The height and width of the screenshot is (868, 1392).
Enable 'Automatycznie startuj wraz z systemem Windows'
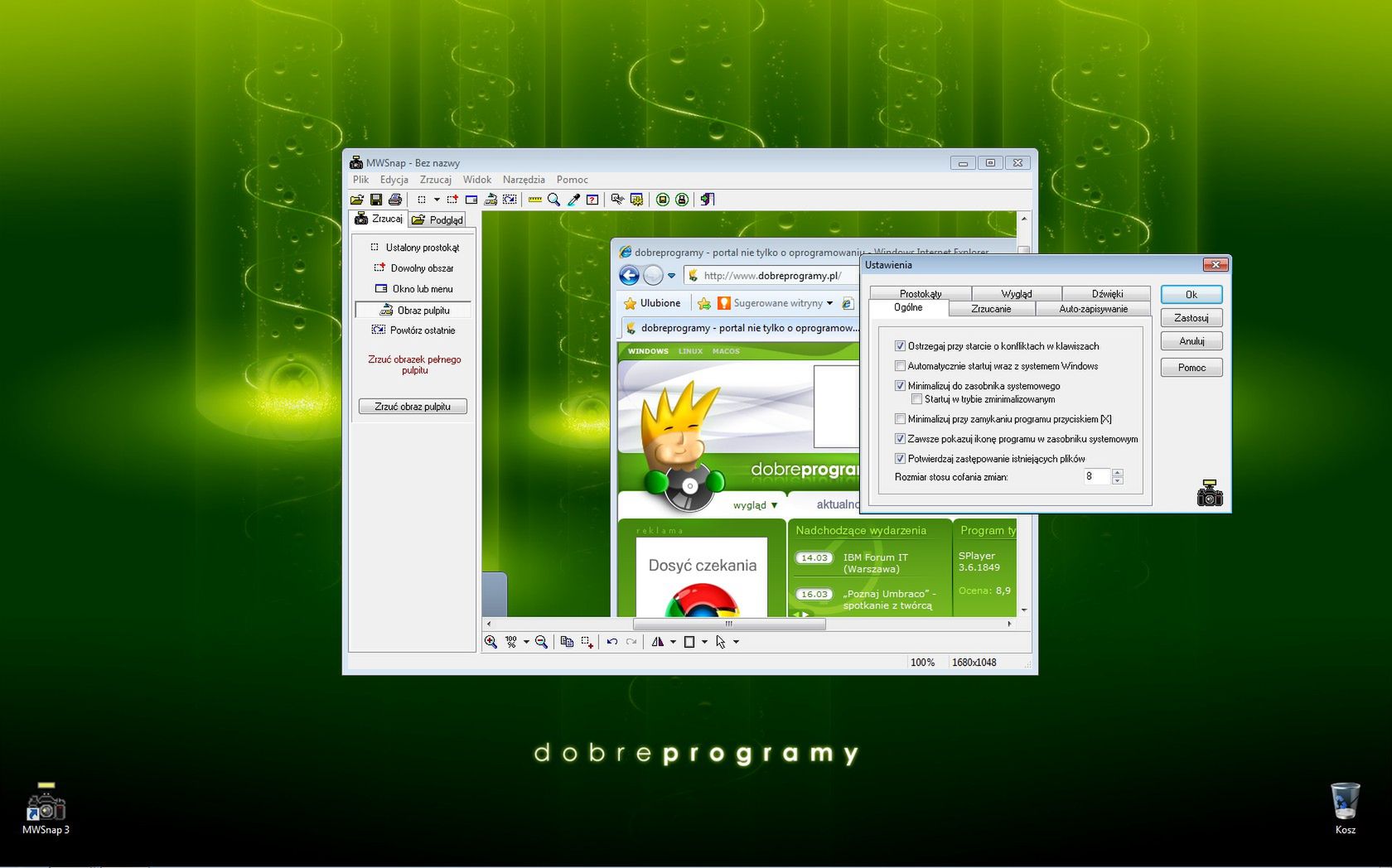tap(900, 366)
